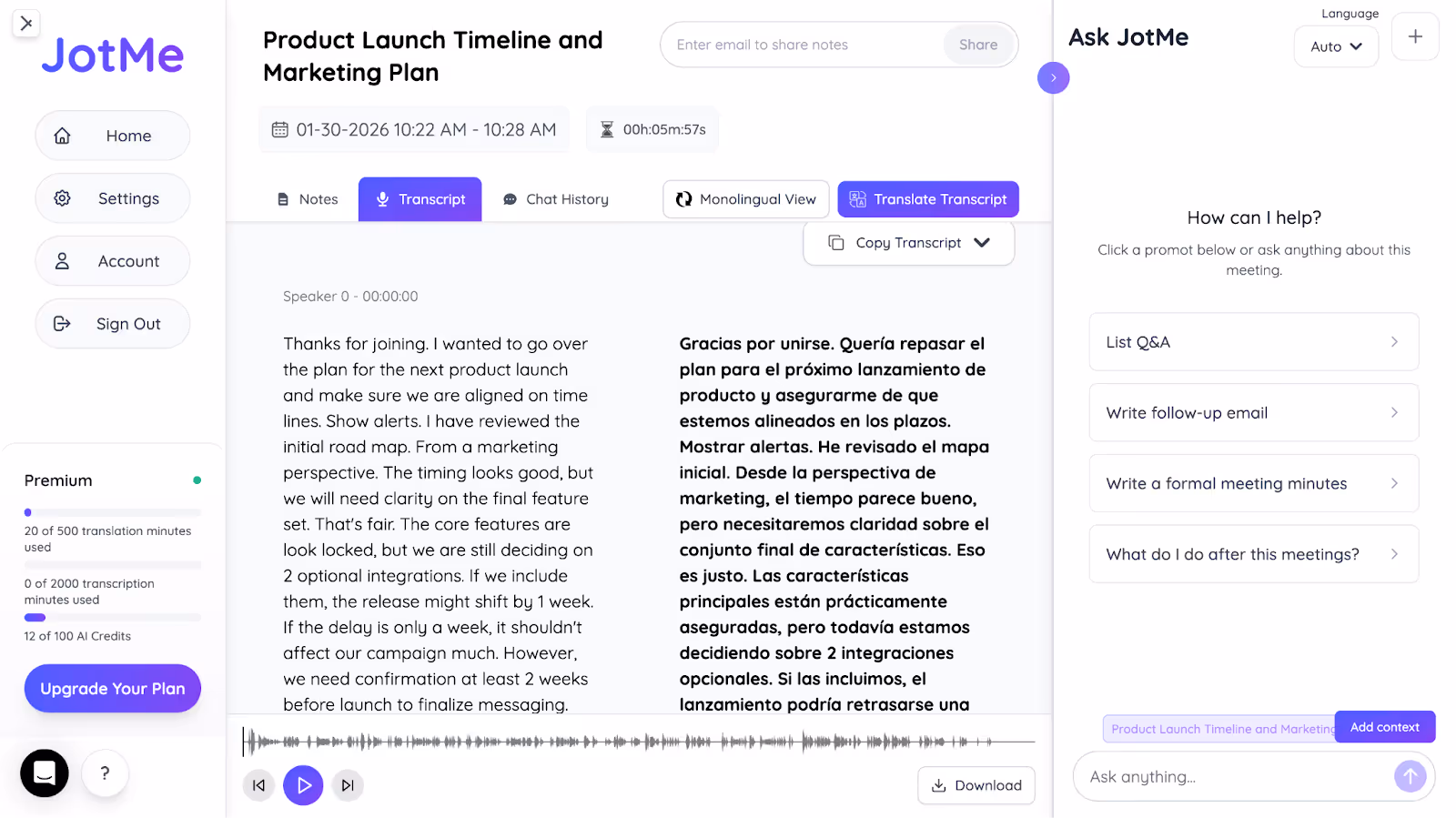Viewport: 1456px width, 818px height.
Task: Select the List Q&A prompt
Action: pos(1254,342)
